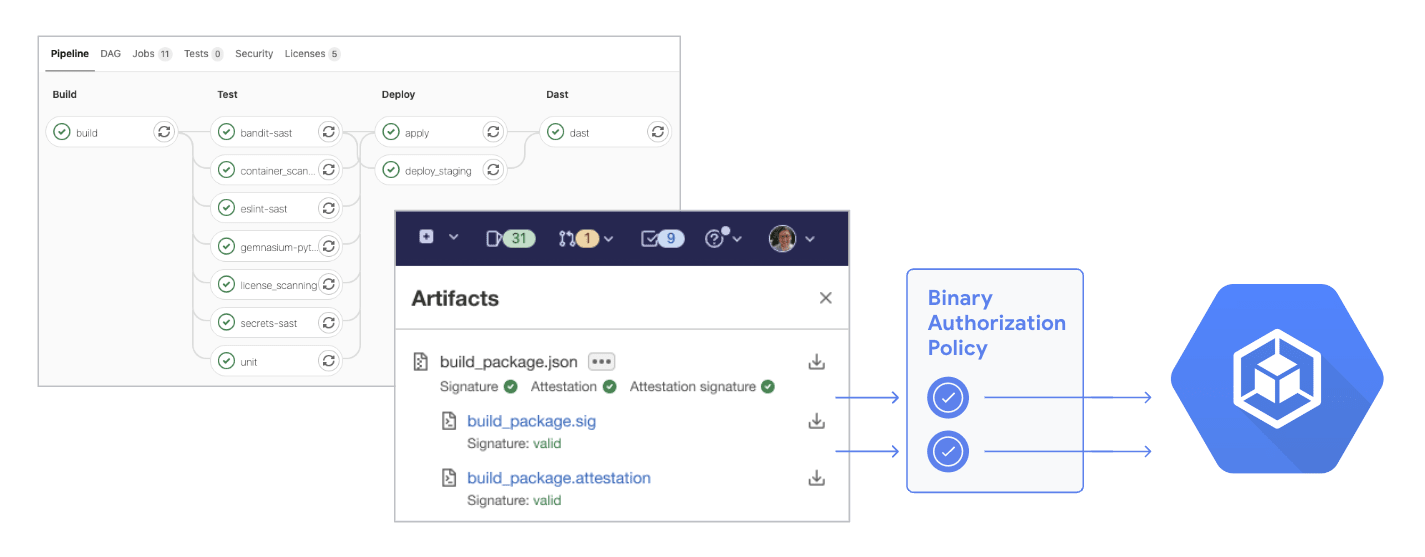Open the to-do counter showing 9
This screenshot has width=1425, height=557.
662,238
